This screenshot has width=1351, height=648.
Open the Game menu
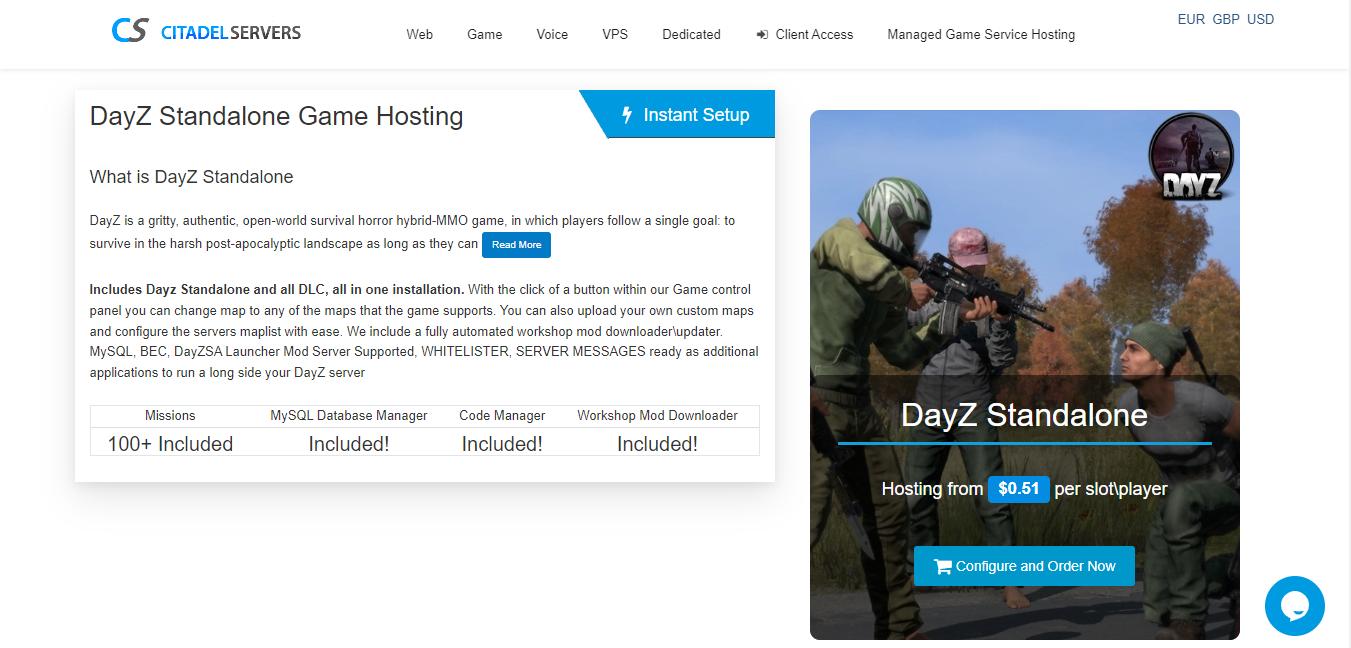pyautogui.click(x=485, y=34)
